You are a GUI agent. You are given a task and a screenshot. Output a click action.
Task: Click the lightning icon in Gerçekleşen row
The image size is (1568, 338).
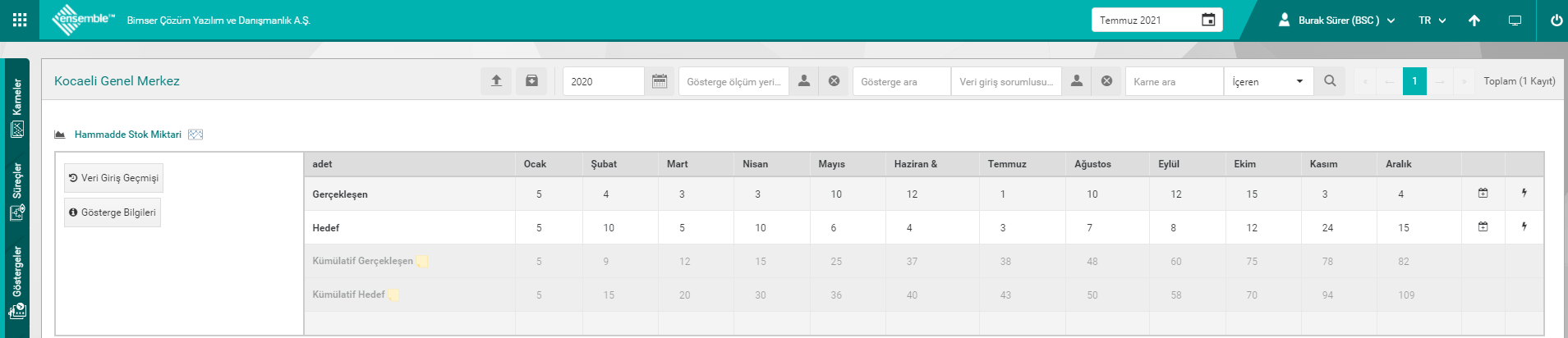[x=1524, y=194]
